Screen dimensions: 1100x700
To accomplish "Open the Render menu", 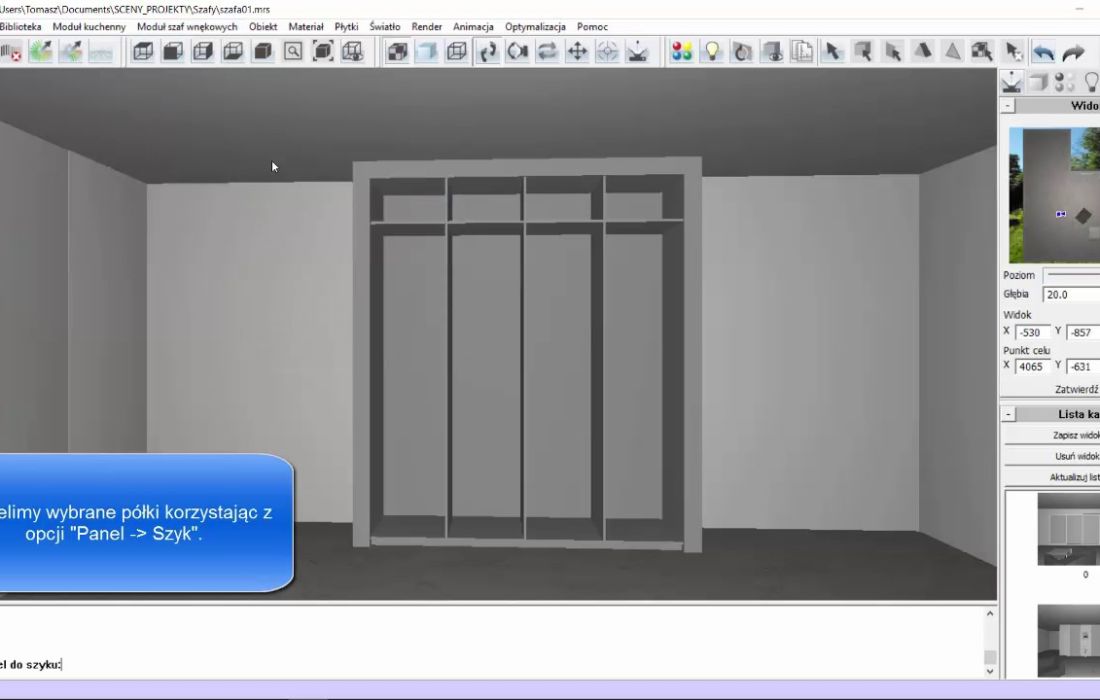I will 427,27.
